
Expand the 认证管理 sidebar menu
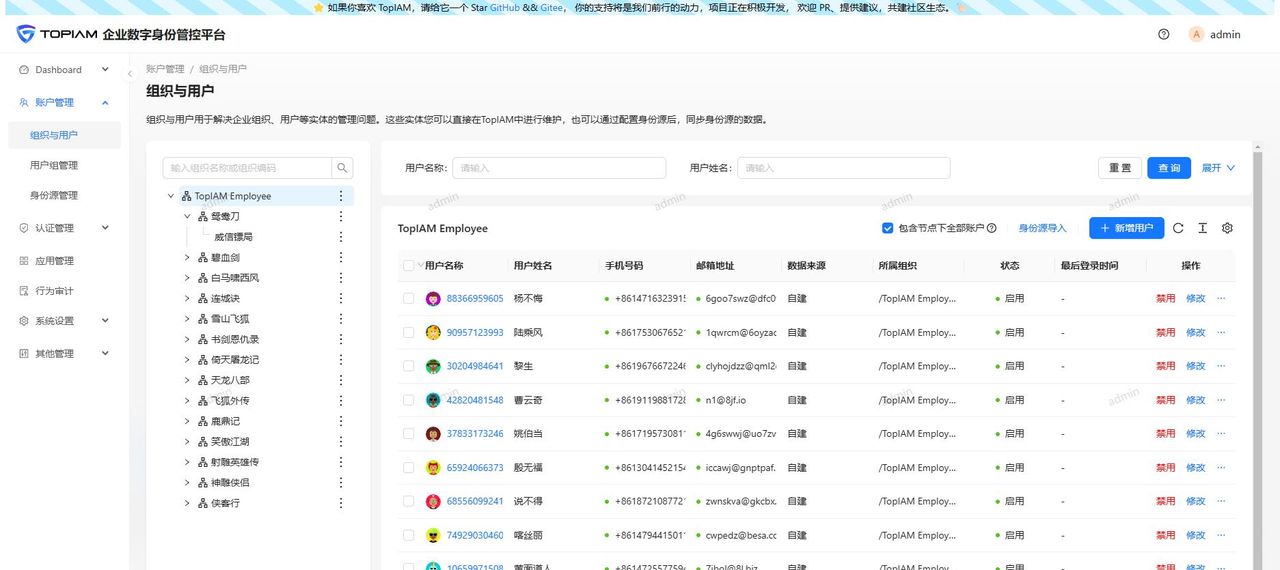point(64,228)
